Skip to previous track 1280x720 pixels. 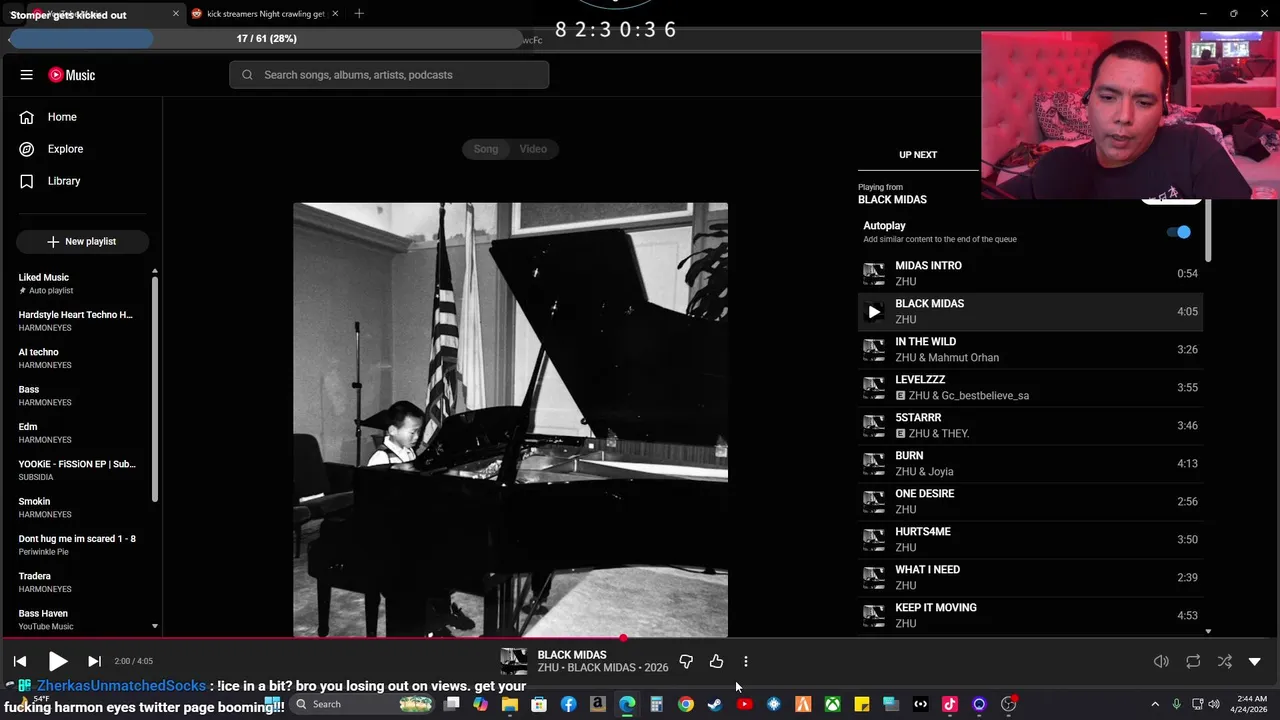click(20, 661)
